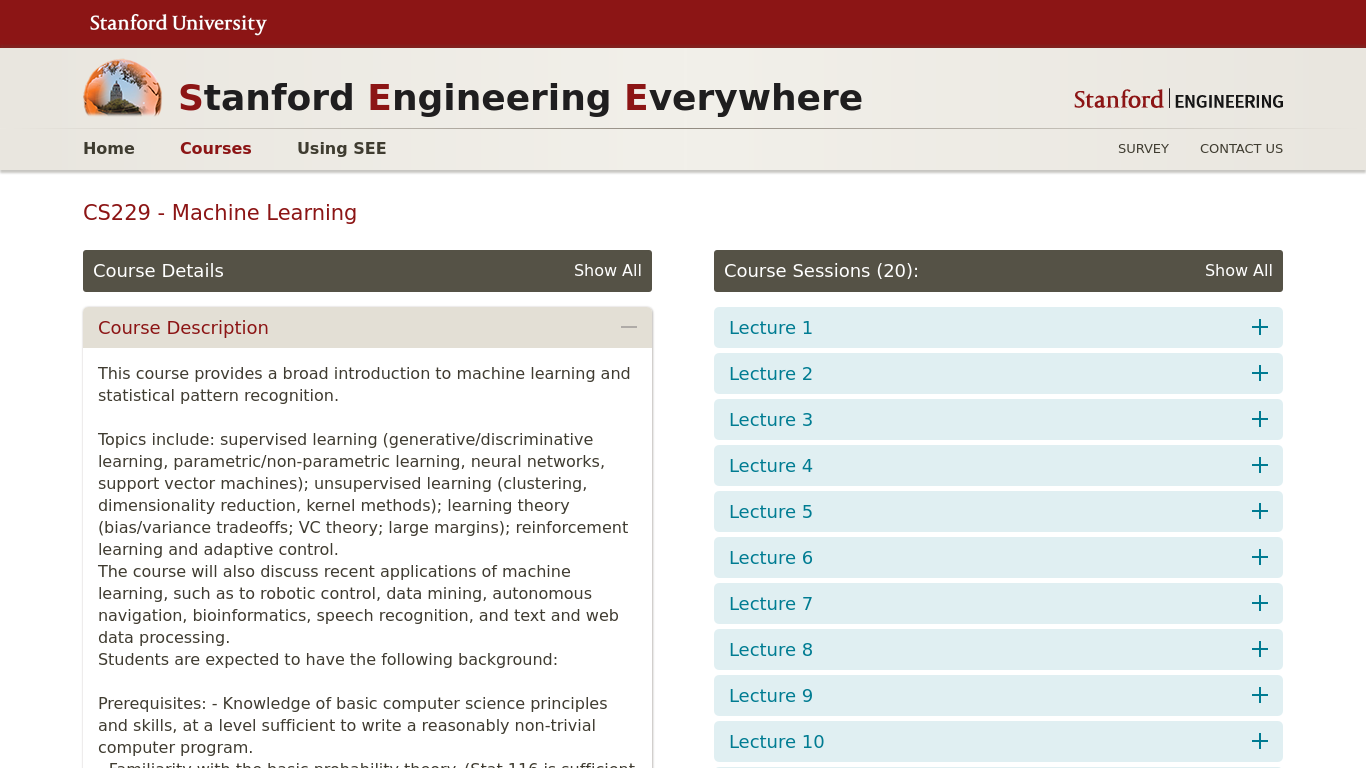This screenshot has height=768, width=1366.
Task: Expand Lecture 10 with its plus icon
Action: 1260,741
